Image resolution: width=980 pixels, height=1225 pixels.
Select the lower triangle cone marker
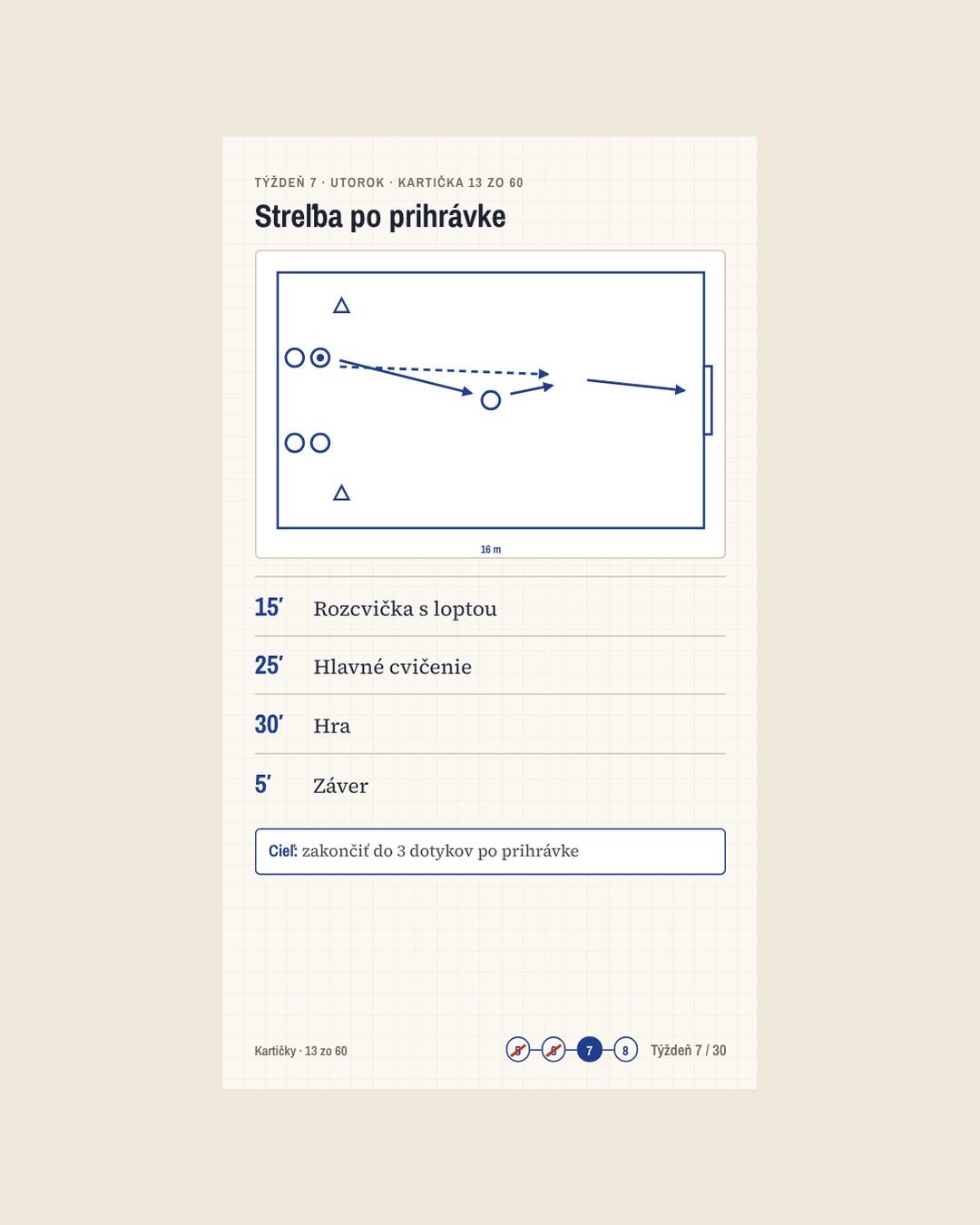[x=341, y=493]
